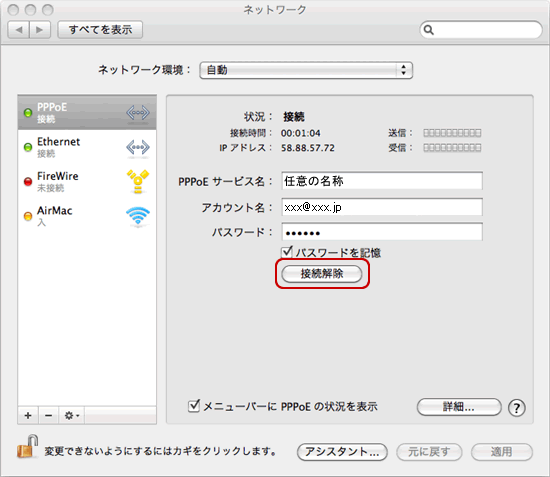This screenshot has height=477, width=550.
Task: Open the 詳細... advanced settings
Action: pos(459,407)
